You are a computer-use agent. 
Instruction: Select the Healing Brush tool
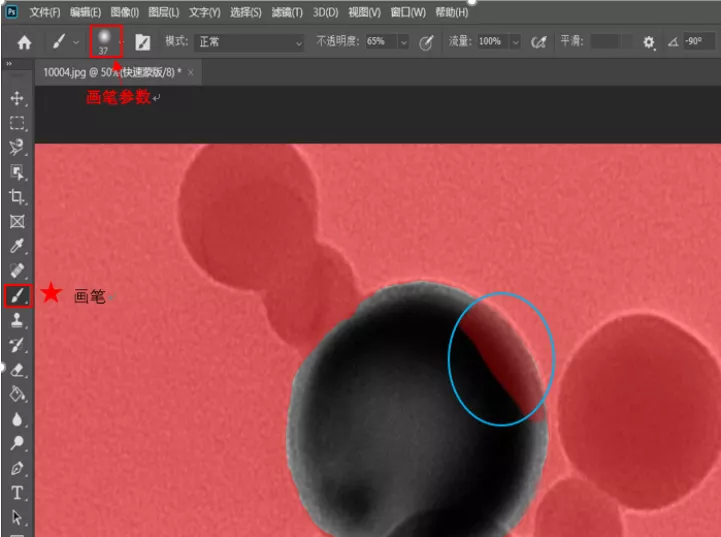pos(17,271)
